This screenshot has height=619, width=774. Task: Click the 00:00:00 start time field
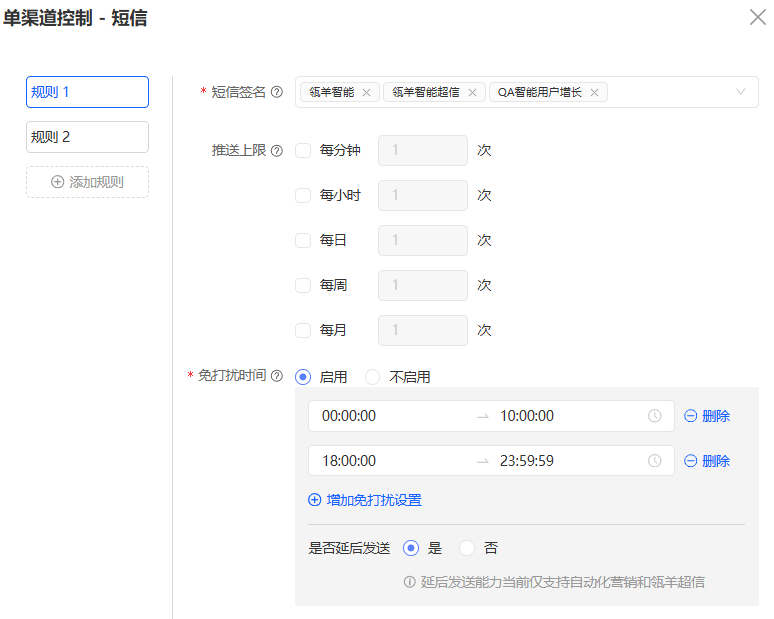pos(349,416)
